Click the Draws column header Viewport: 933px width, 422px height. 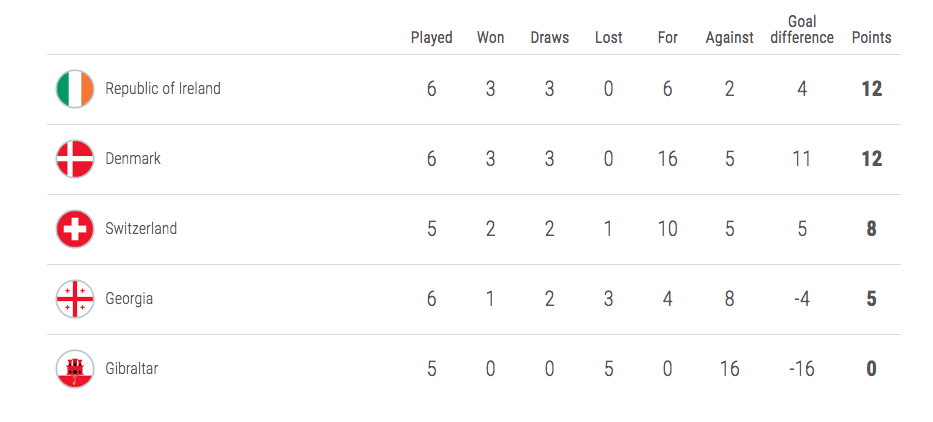pos(550,38)
